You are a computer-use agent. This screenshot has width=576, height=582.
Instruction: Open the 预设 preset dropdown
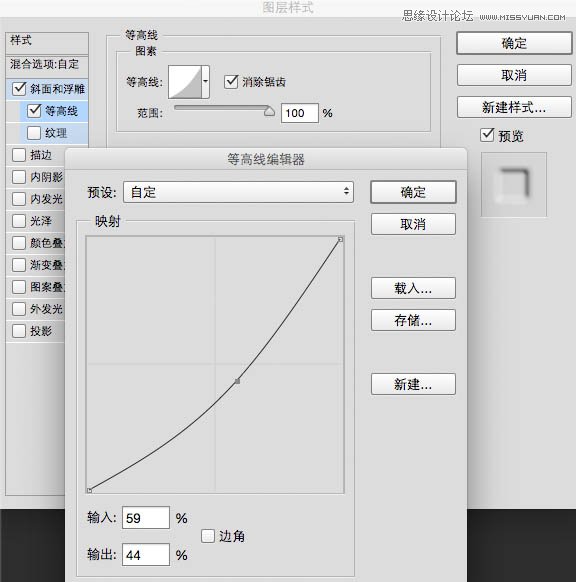[238, 192]
